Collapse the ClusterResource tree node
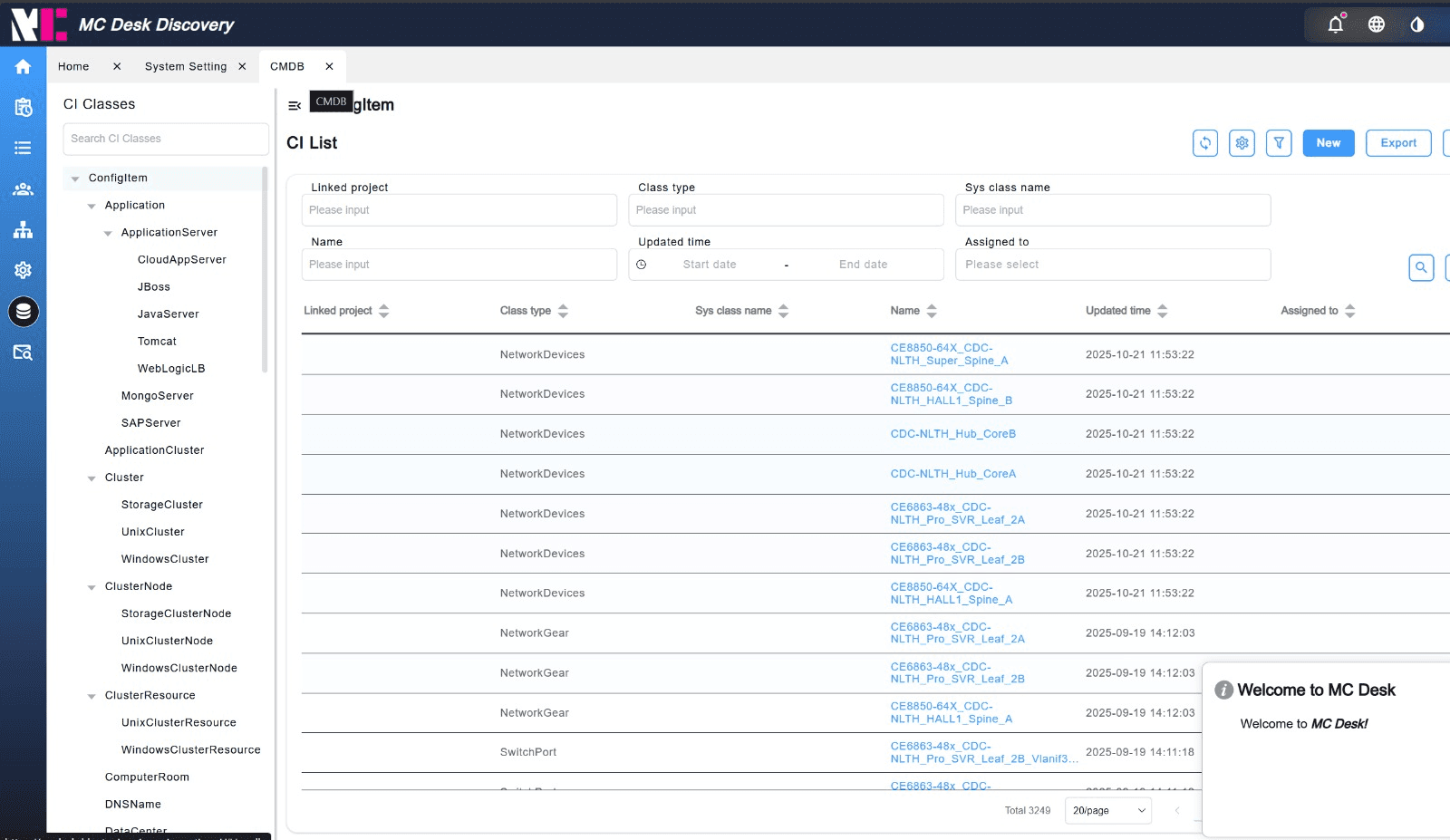This screenshot has width=1450, height=840. pos(92,696)
